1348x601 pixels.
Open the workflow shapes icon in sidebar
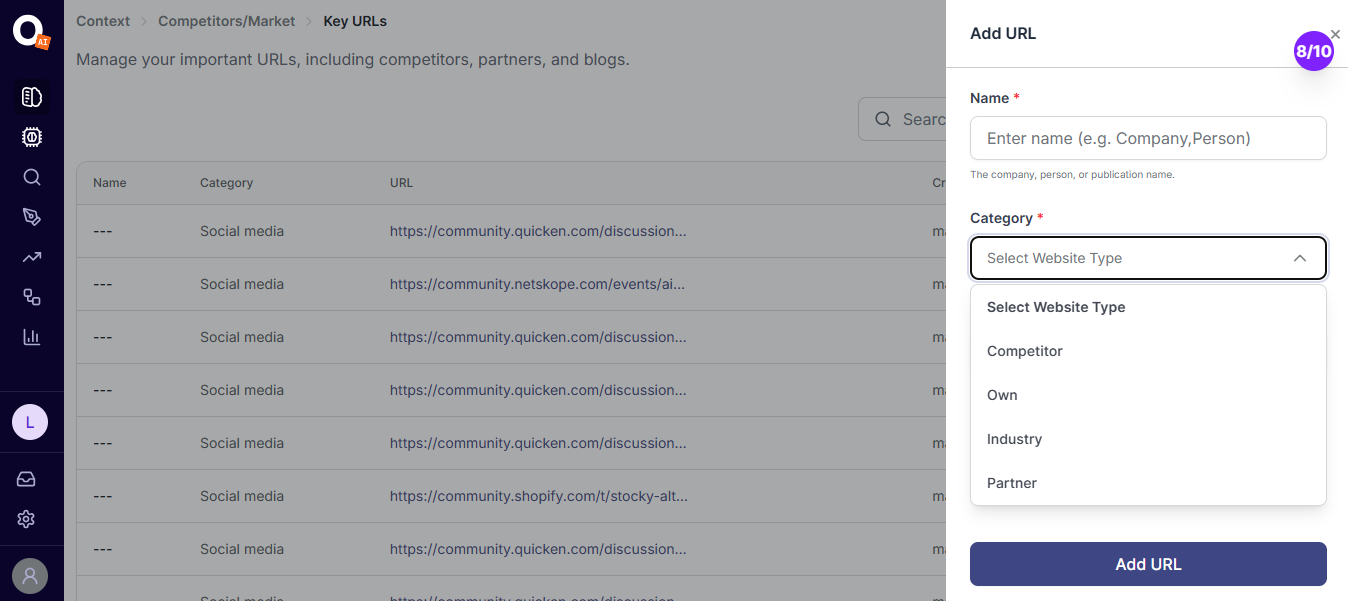pos(32,297)
